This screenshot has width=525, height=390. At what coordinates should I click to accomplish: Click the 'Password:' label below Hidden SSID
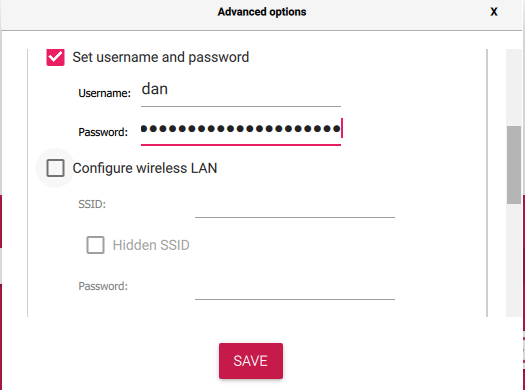pos(103,286)
